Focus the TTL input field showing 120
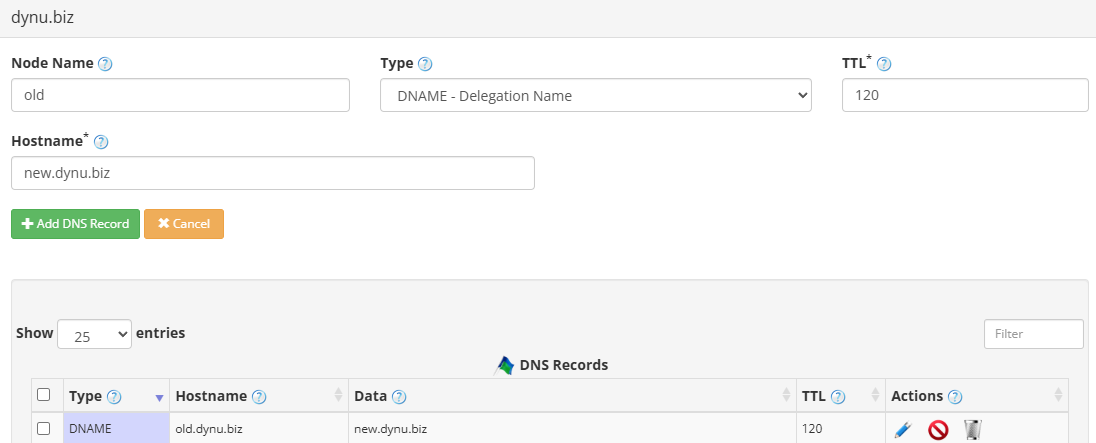This screenshot has width=1096, height=443. pyautogui.click(x=965, y=95)
